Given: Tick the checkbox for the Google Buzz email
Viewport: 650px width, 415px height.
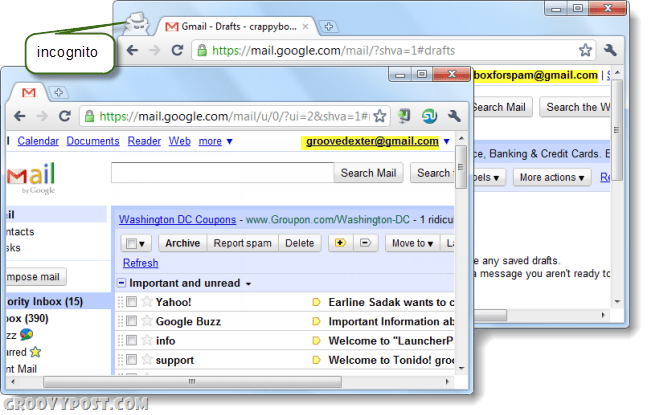Looking at the screenshot, I should pyautogui.click(x=131, y=320).
